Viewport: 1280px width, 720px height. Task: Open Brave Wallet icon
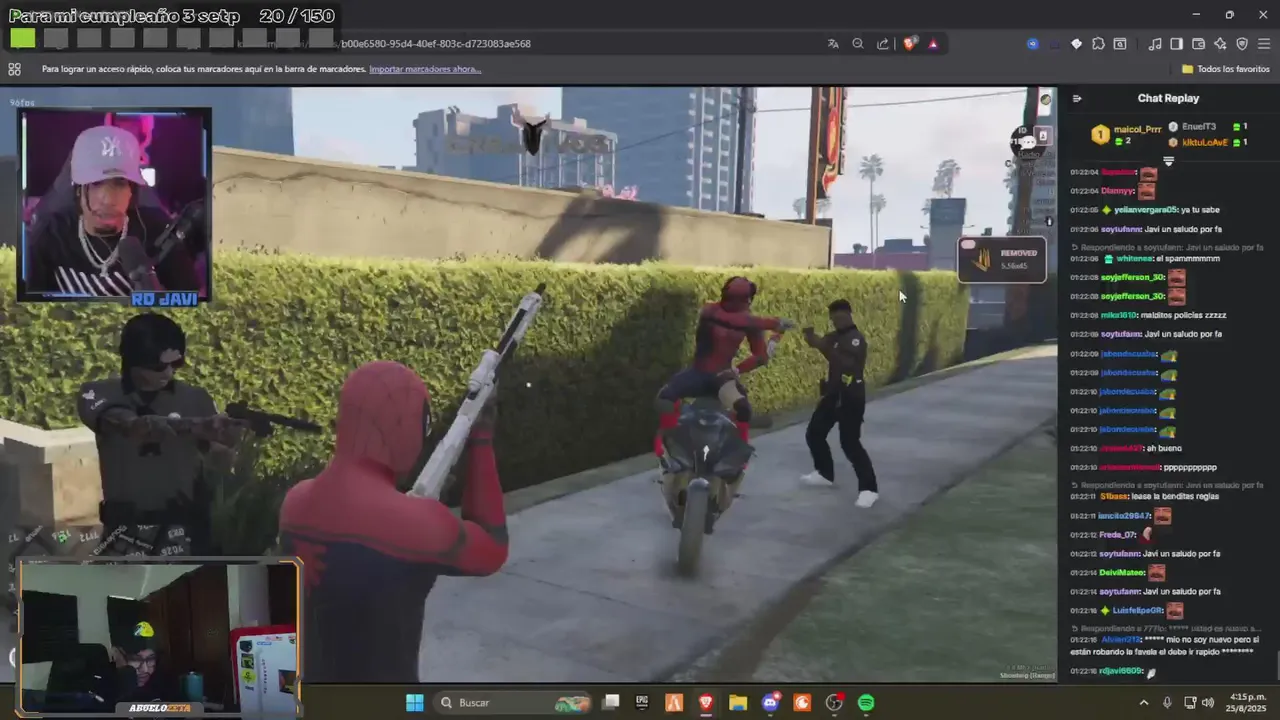click(1199, 44)
